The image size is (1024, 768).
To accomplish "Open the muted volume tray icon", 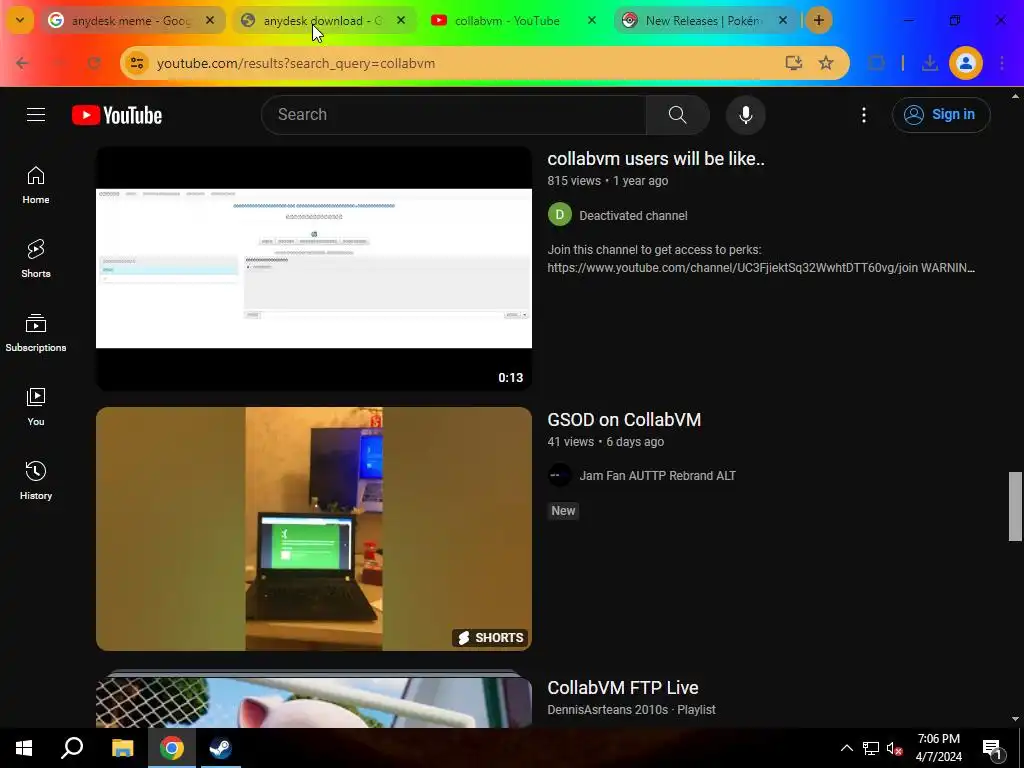I will (895, 748).
